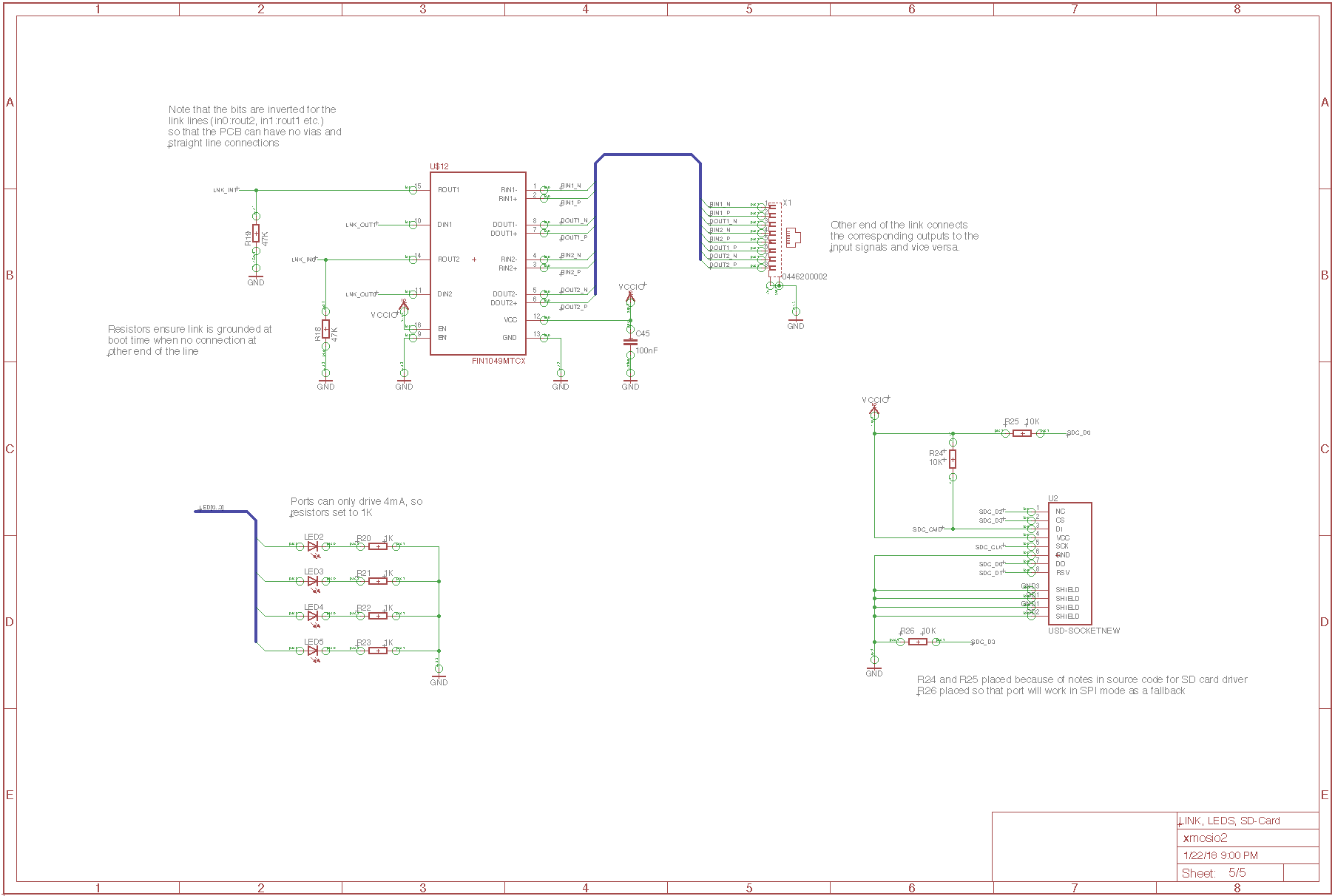Click the RJ45 jack outline beside X1
This screenshot has height=896, width=1335.
793,237
